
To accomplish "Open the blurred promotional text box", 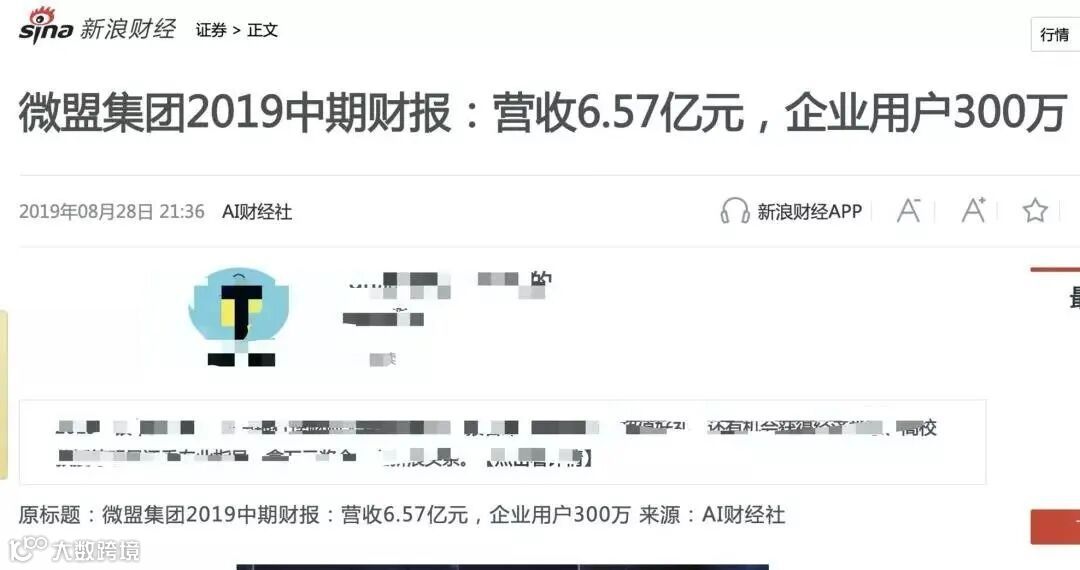I will tap(503, 442).
